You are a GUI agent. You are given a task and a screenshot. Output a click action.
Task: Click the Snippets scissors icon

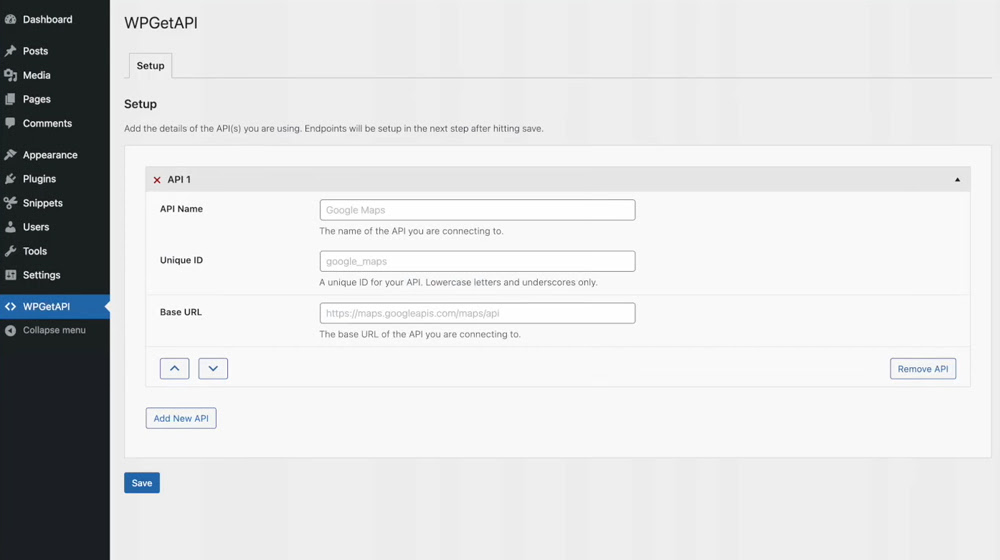coord(10,203)
